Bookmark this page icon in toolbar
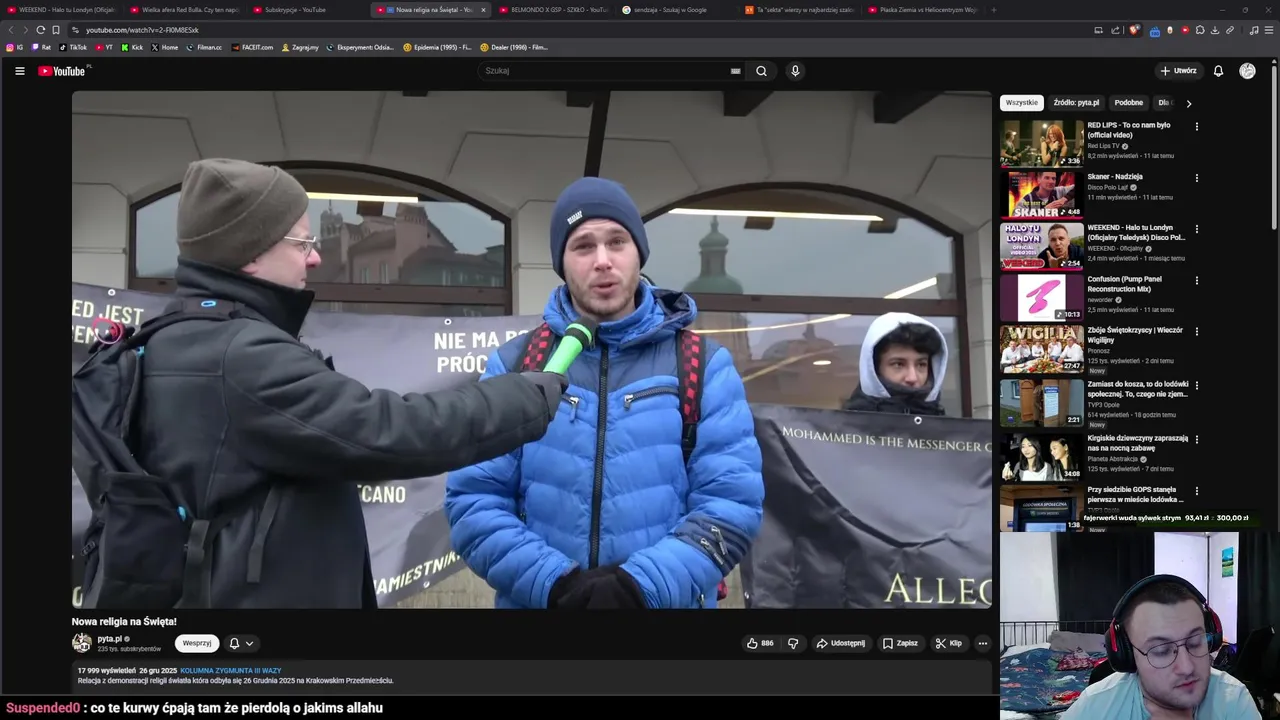Viewport: 1280px width, 720px height. point(56,30)
